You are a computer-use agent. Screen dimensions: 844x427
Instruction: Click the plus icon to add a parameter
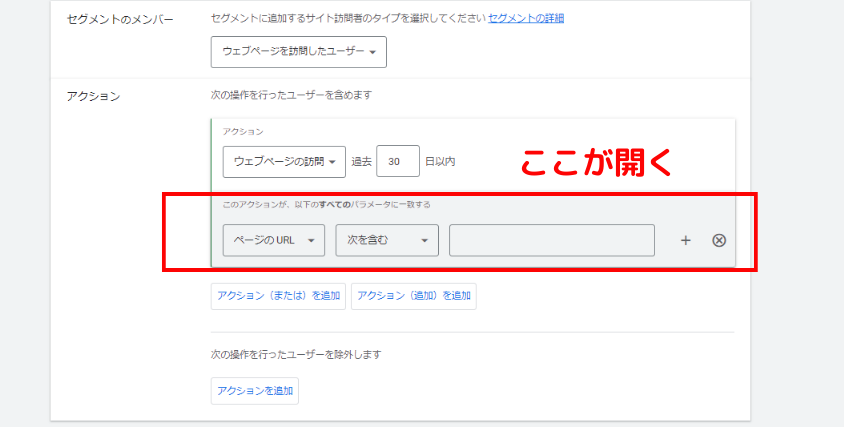click(685, 240)
